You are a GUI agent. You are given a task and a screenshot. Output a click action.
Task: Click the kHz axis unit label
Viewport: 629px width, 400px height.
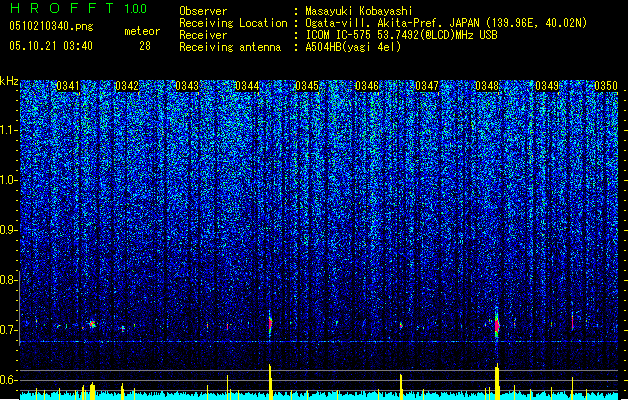[9, 81]
